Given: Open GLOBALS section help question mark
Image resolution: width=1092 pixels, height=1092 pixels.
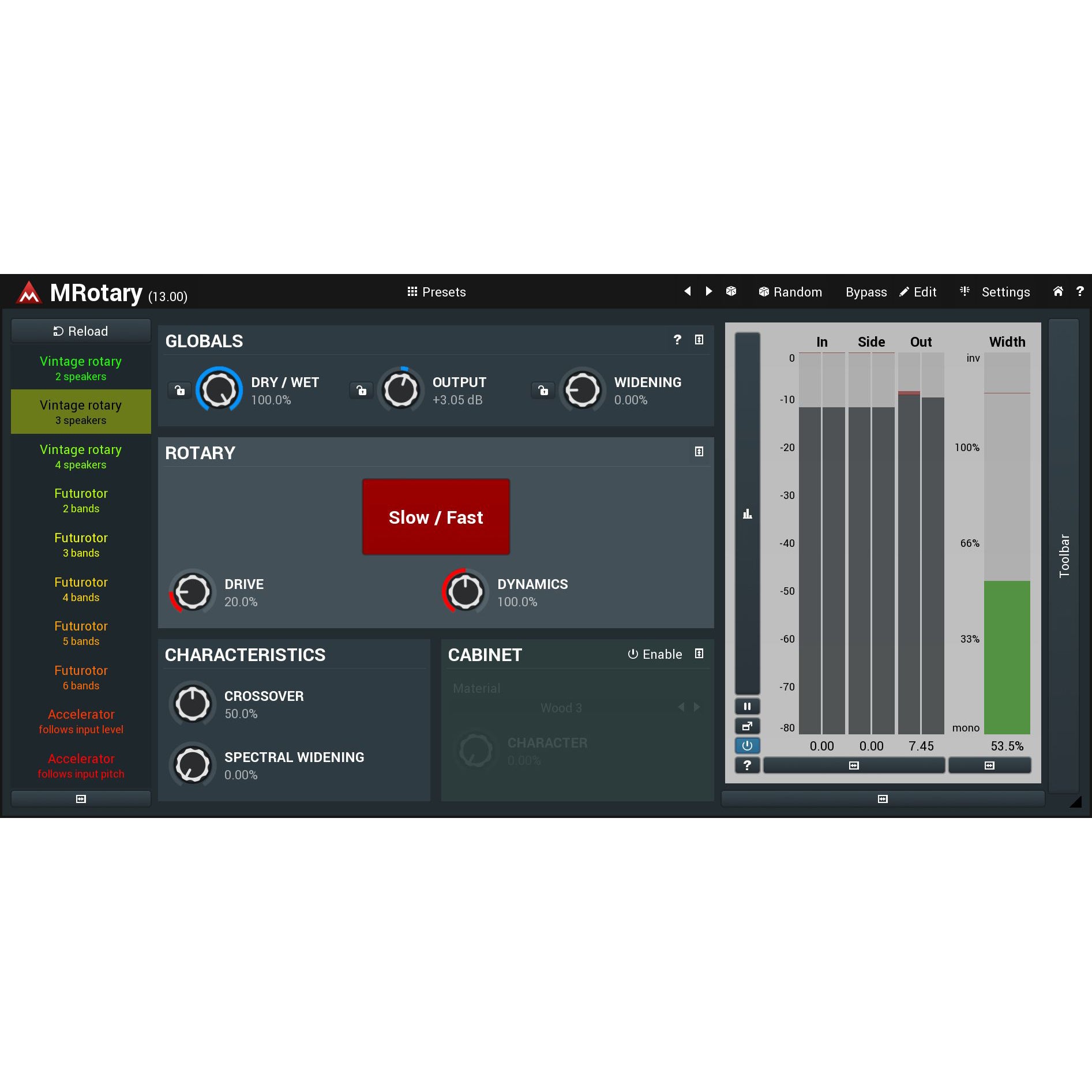Looking at the screenshot, I should (677, 340).
